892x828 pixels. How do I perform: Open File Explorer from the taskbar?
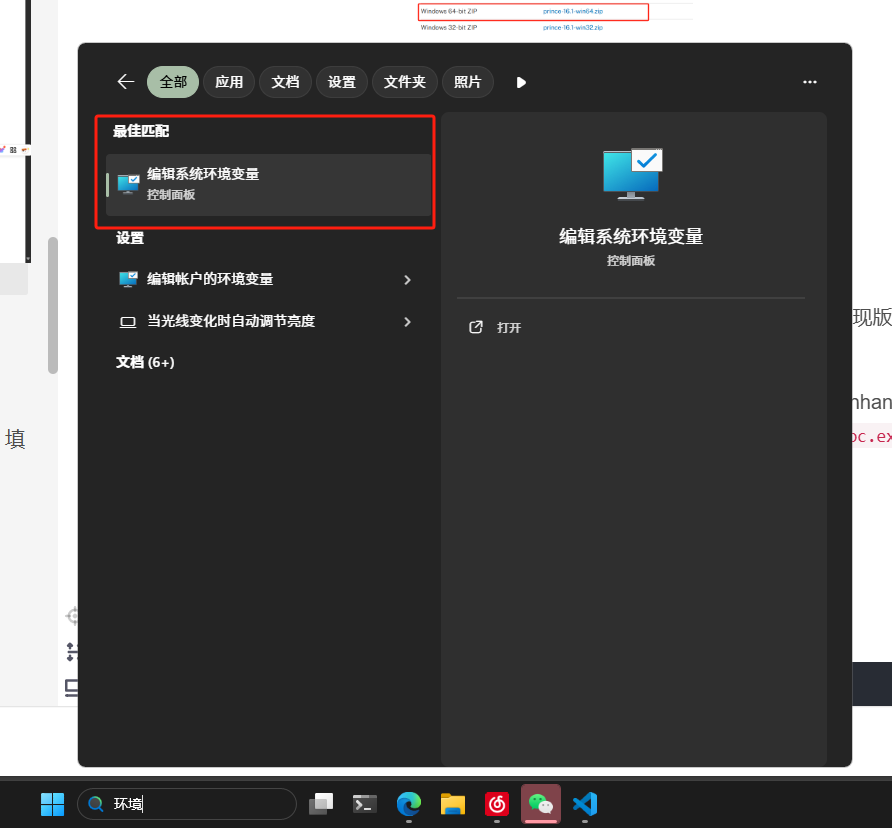pyautogui.click(x=452, y=804)
